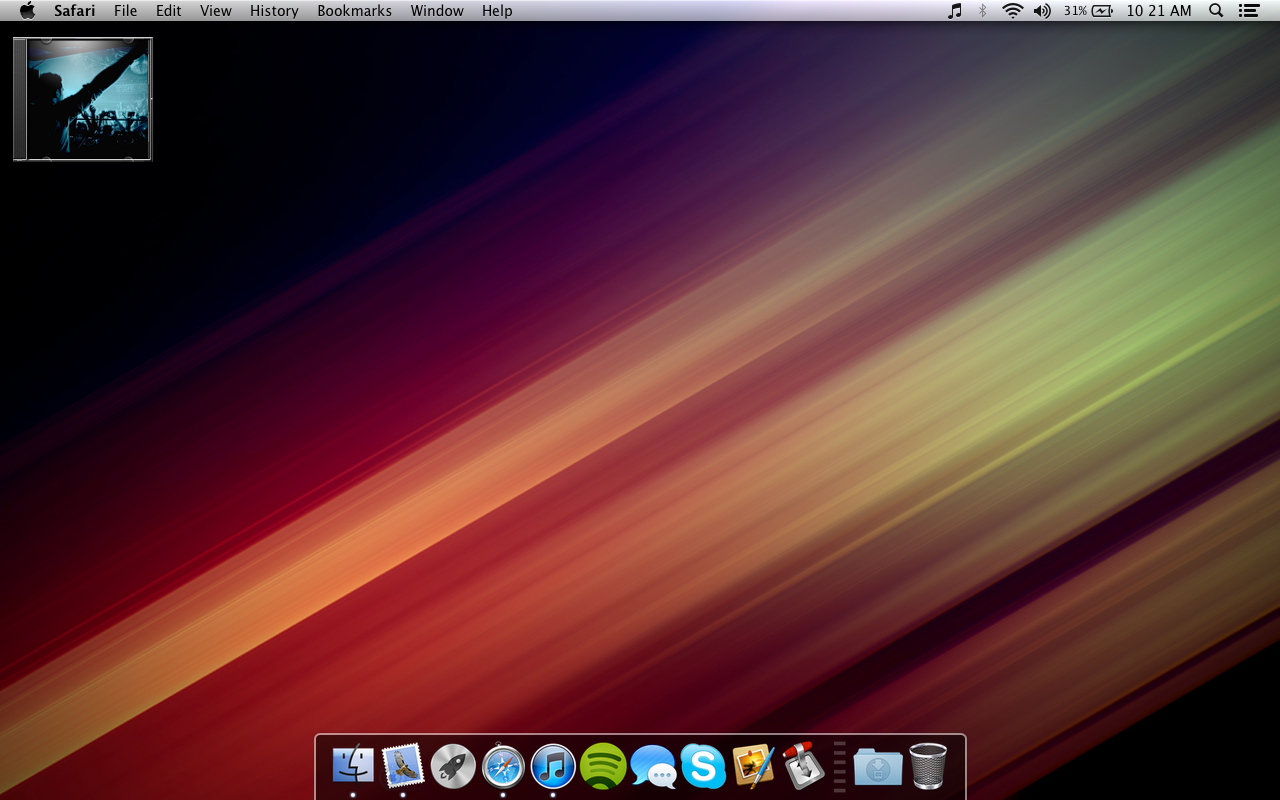Open the Safari application menu
The width and height of the screenshot is (1280, 800).
(75, 11)
